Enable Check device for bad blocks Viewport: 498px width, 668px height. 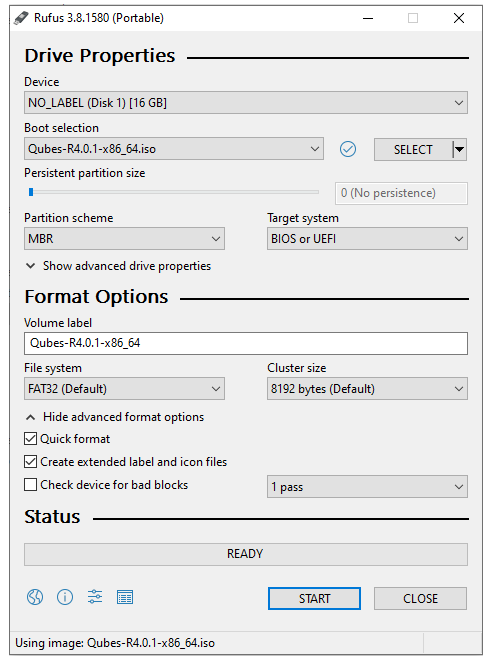[x=30, y=484]
